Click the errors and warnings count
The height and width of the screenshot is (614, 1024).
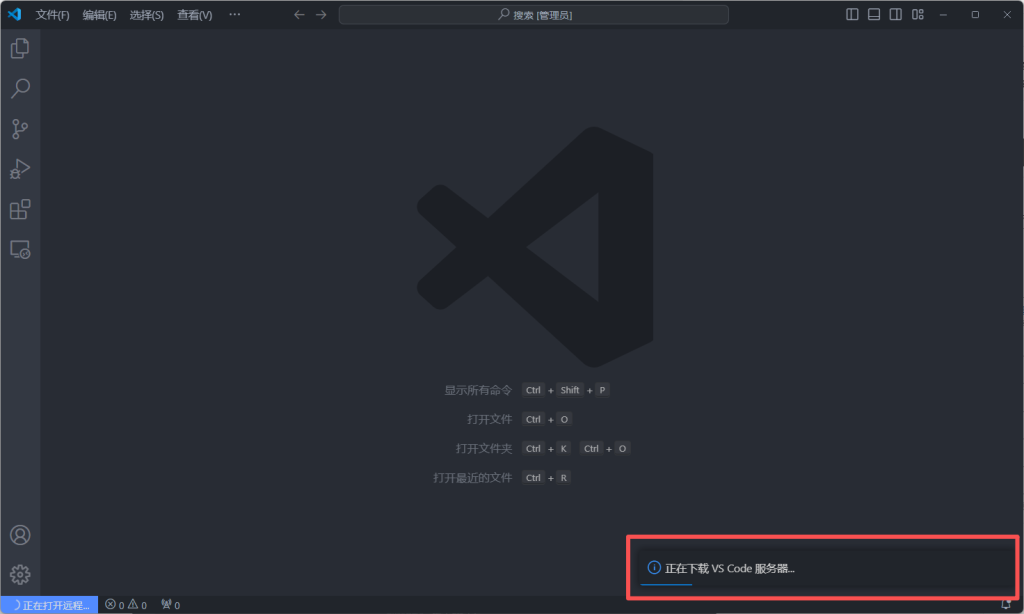126,605
